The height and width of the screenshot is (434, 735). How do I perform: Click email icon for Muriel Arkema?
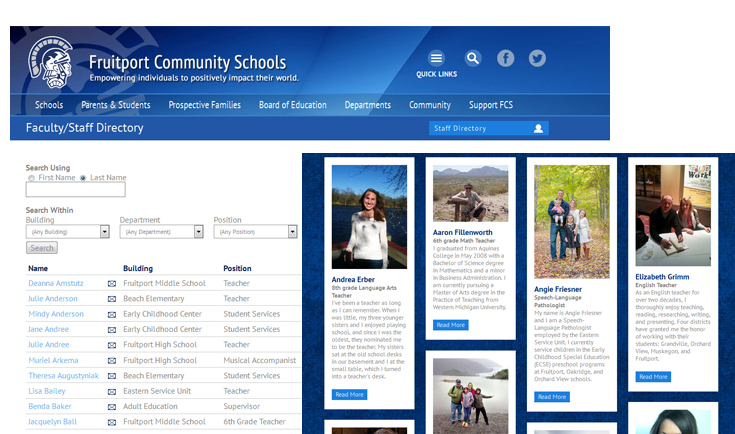click(x=112, y=361)
